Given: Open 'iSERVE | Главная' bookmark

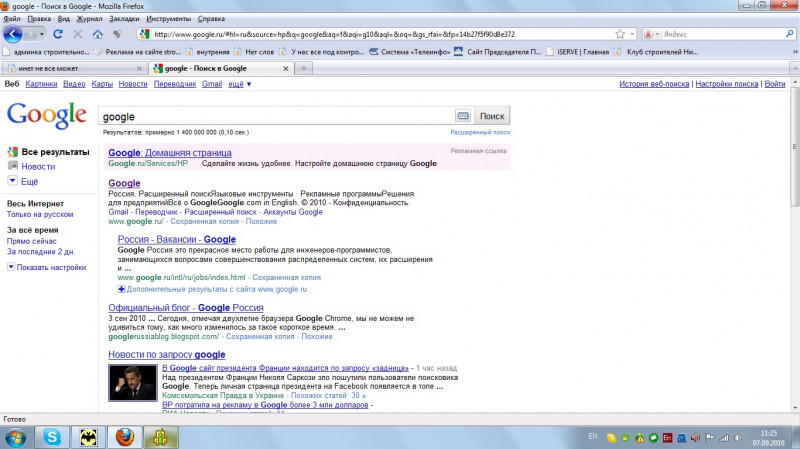Looking at the screenshot, I should click(577, 52).
